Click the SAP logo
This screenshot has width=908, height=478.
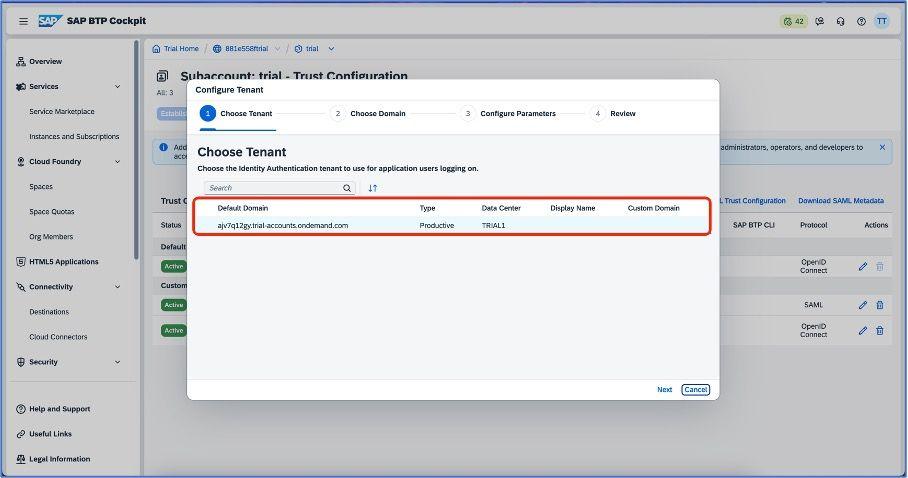50,21
